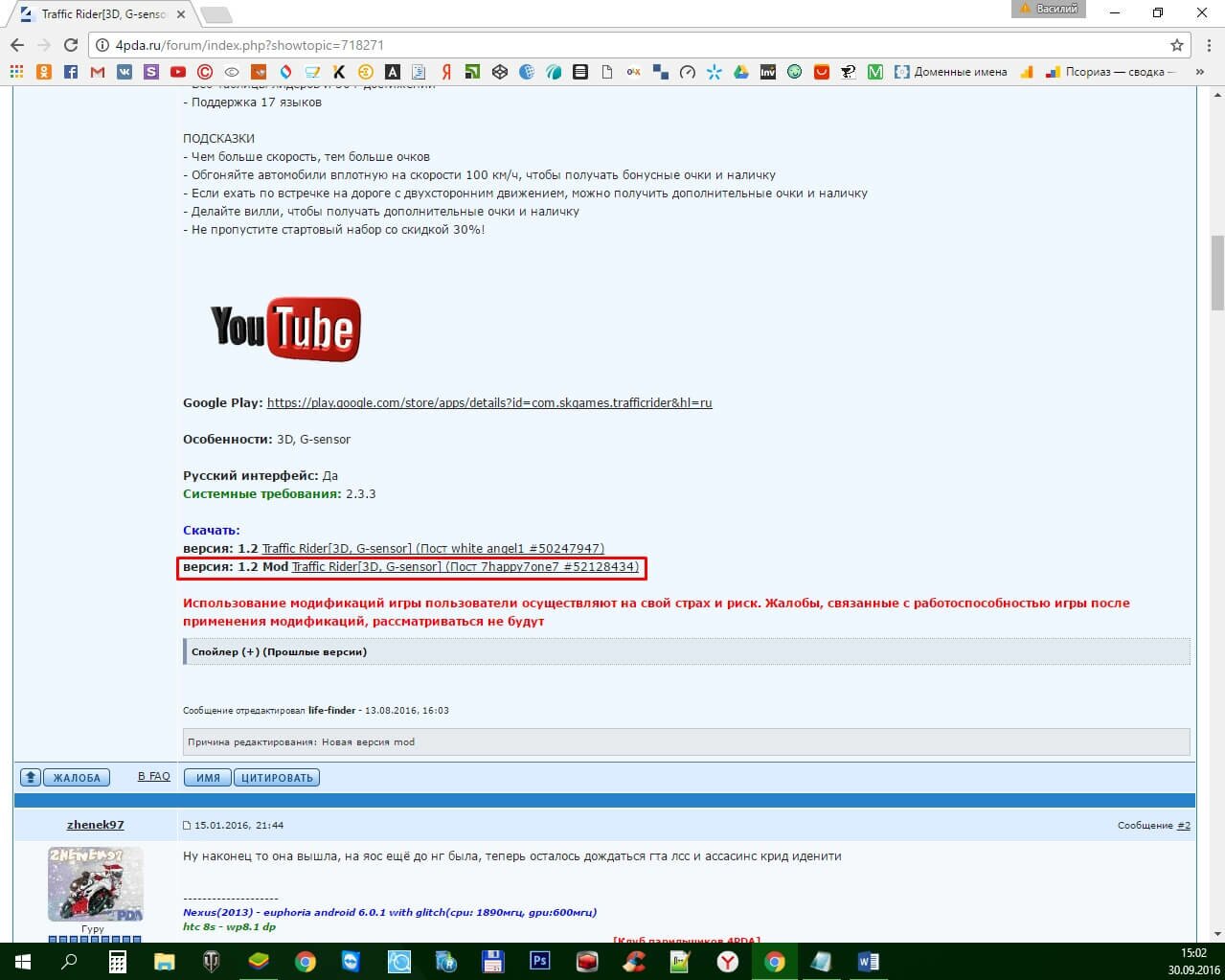Reload the page with the refresh icon
1225x980 pixels.
pos(70,45)
